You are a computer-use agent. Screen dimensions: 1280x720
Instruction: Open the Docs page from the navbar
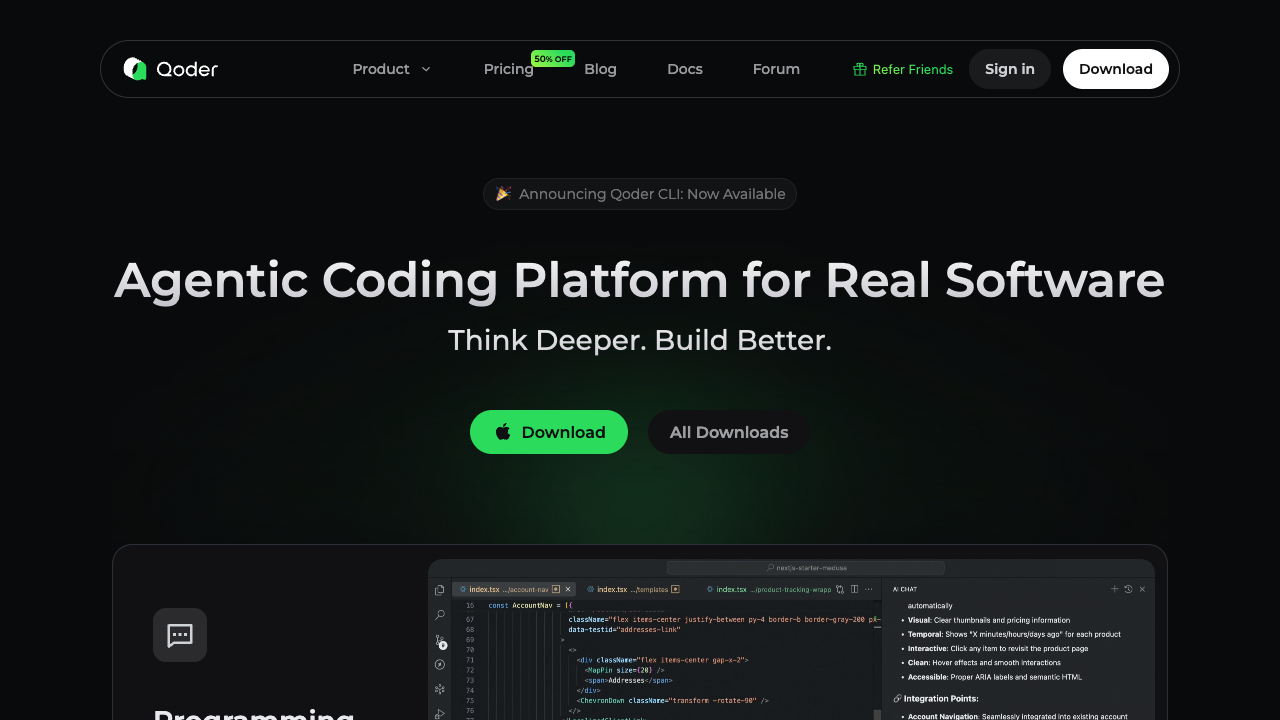coord(685,69)
